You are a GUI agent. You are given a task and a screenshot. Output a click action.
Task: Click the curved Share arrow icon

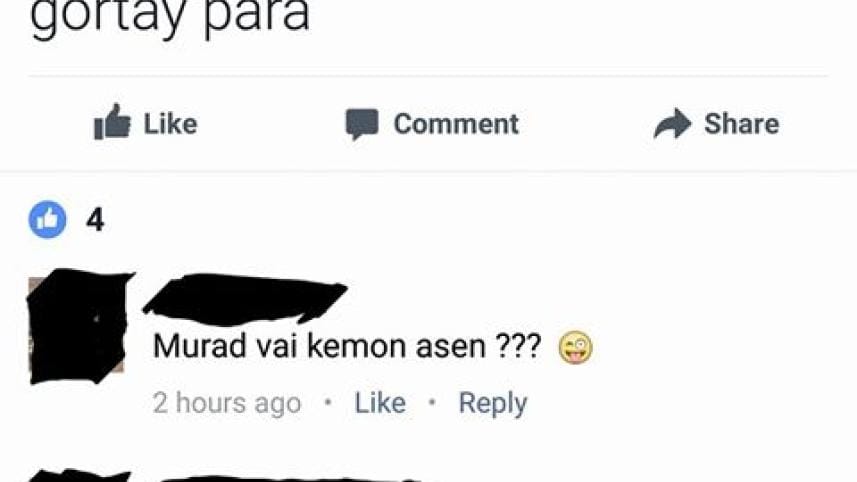point(673,123)
